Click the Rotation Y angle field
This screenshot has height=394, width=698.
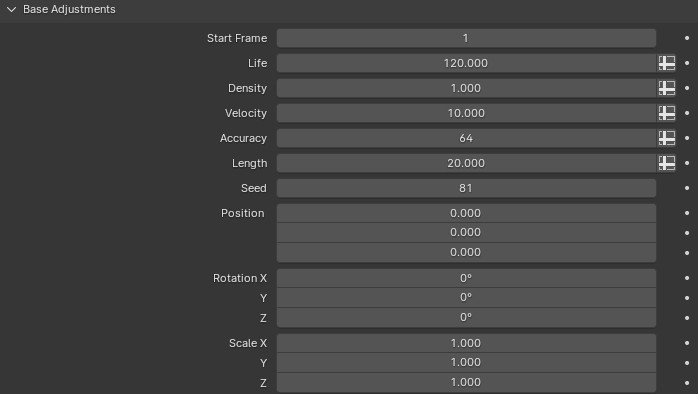coord(466,297)
